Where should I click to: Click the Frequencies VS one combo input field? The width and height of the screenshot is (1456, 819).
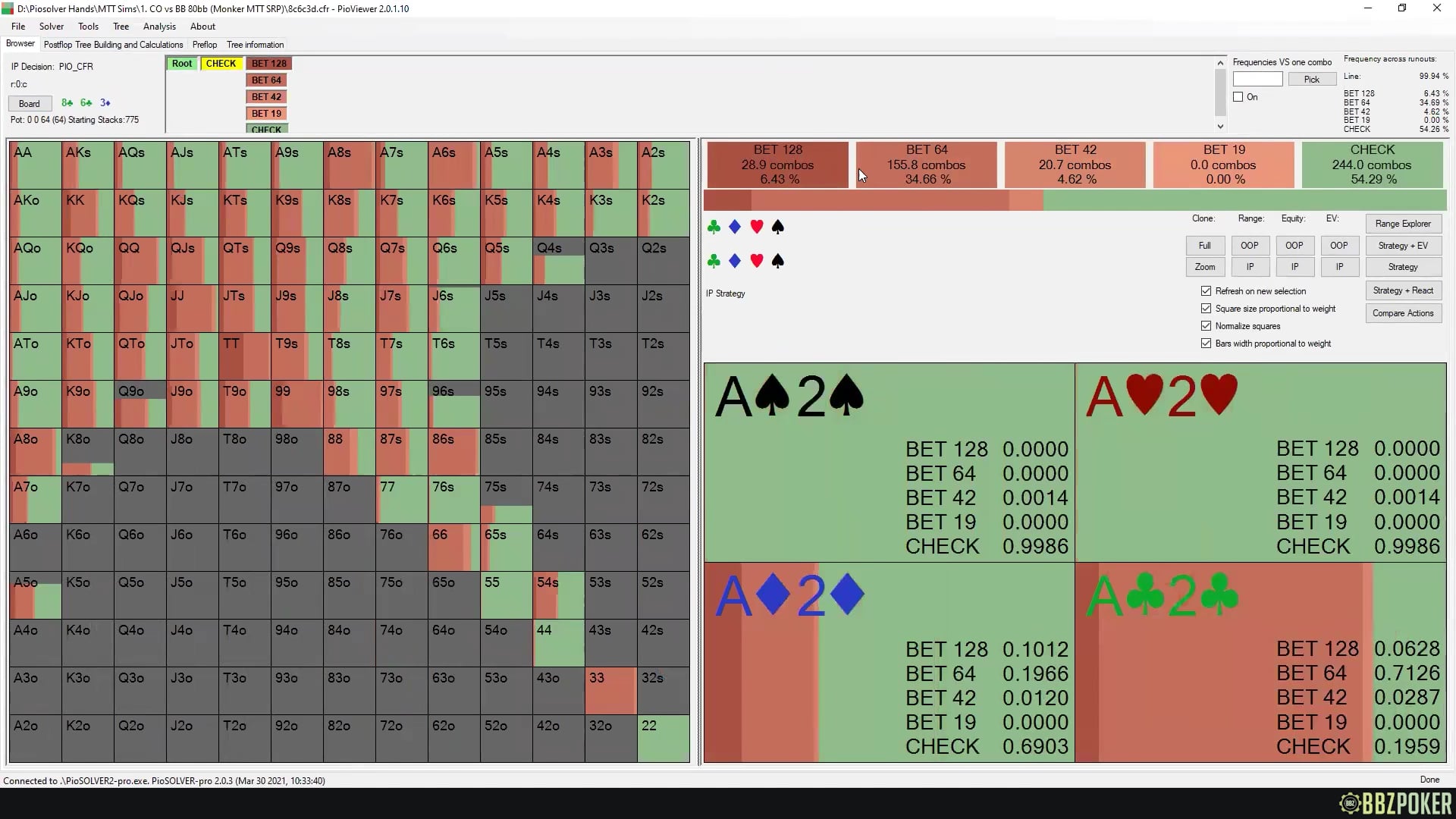click(x=1257, y=79)
